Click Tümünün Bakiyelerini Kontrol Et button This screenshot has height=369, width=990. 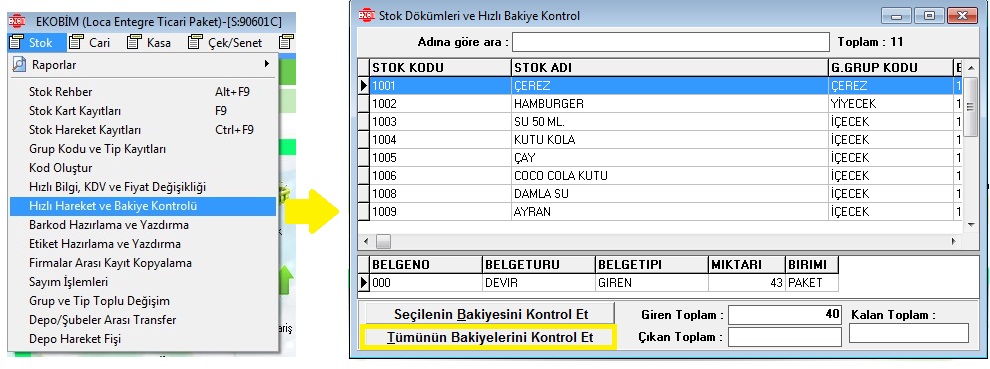(x=490, y=337)
